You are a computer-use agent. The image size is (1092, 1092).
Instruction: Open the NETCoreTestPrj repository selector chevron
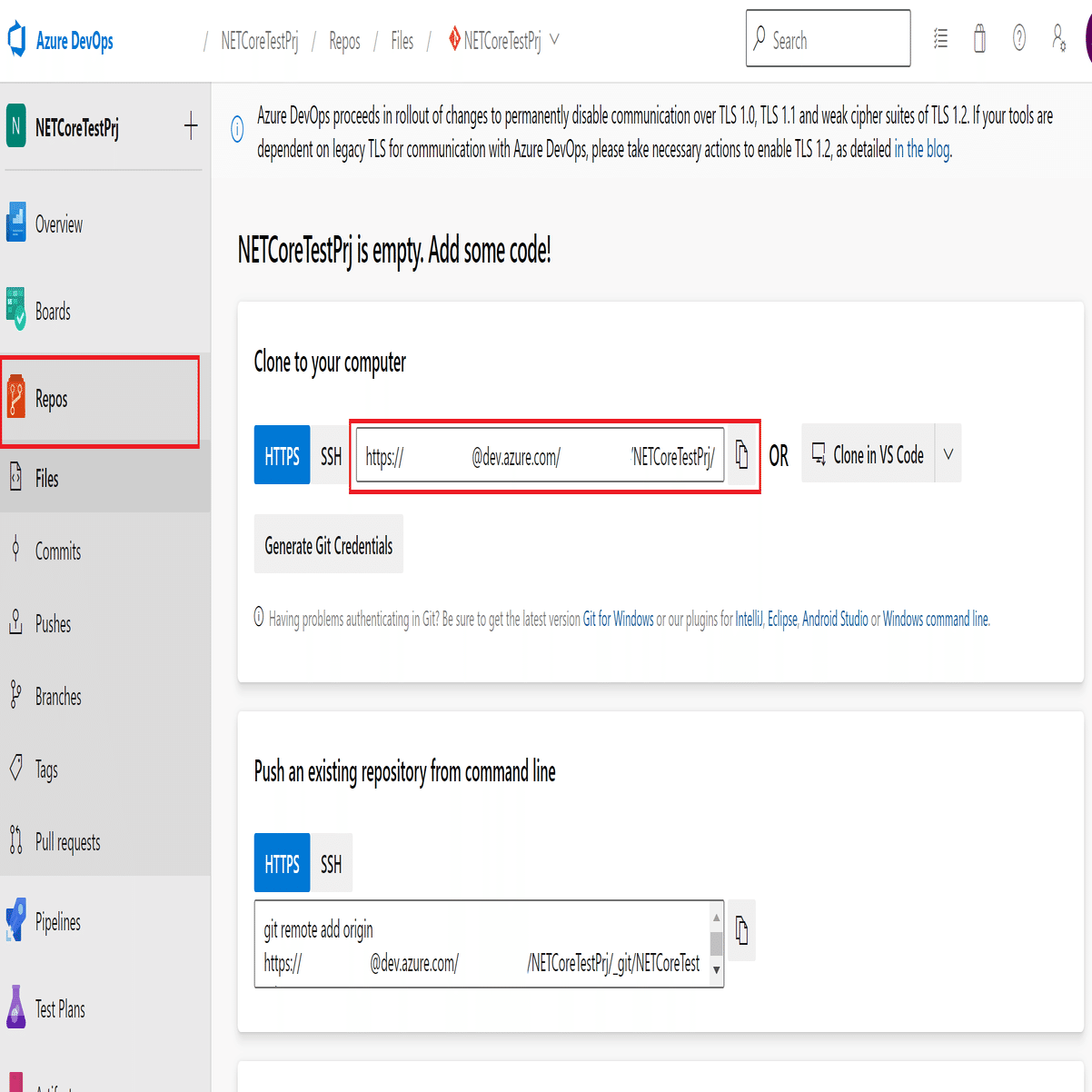[554, 40]
